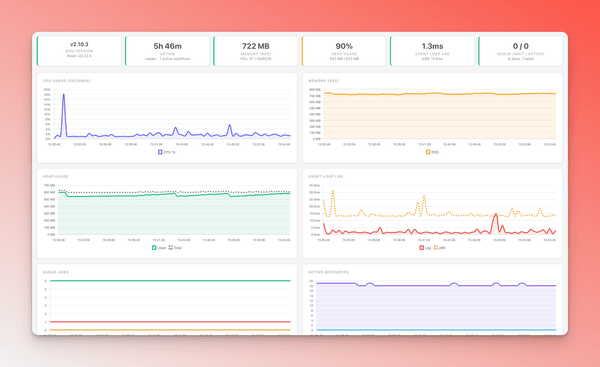The width and height of the screenshot is (600, 367).
Task: Click the QUEUE JOBS chart title
Action: [56, 272]
